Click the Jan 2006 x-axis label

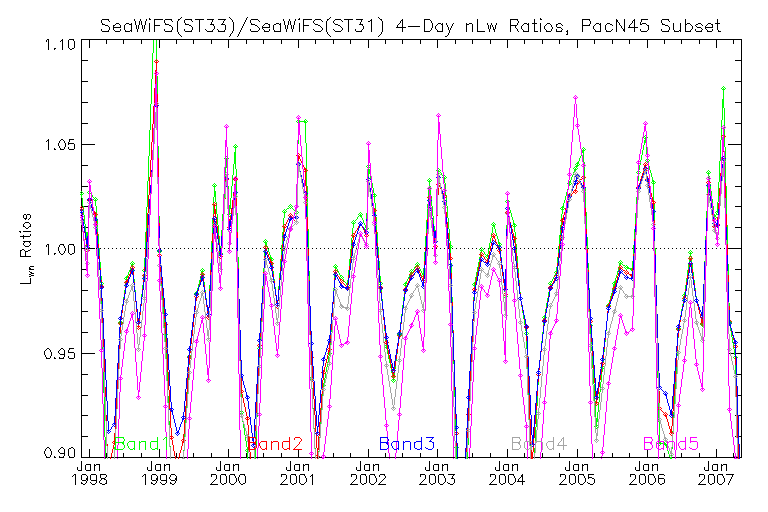[647, 473]
